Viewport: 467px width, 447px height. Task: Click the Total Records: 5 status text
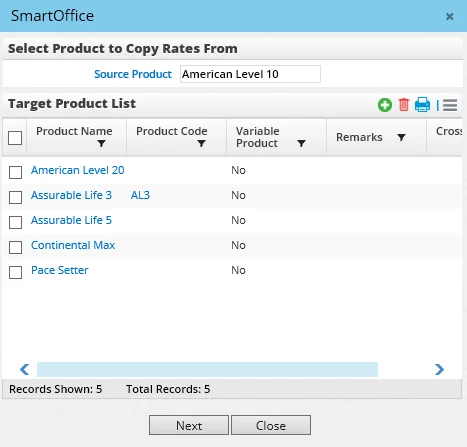tap(168, 389)
